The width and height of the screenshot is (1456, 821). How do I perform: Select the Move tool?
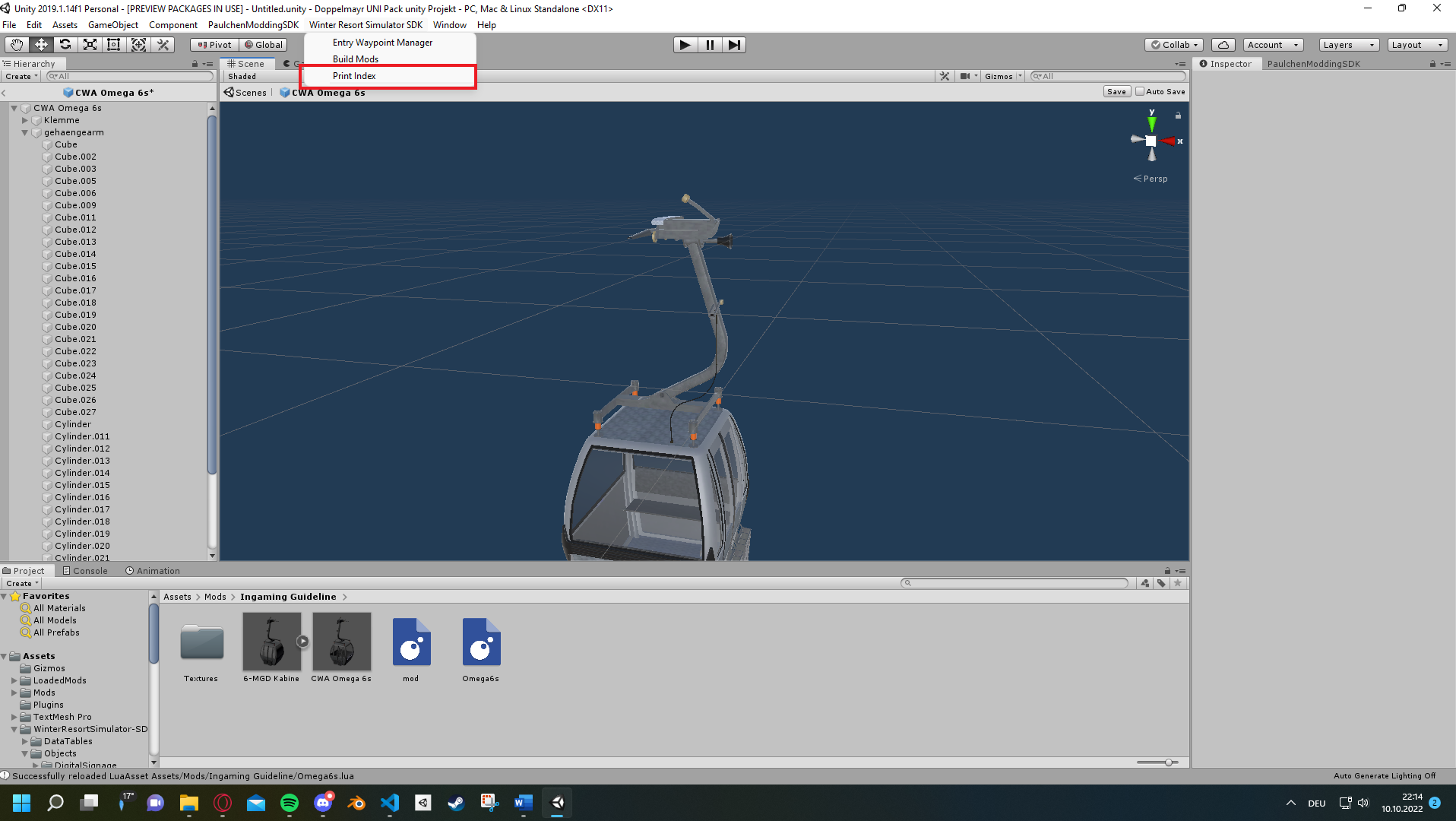(x=41, y=45)
